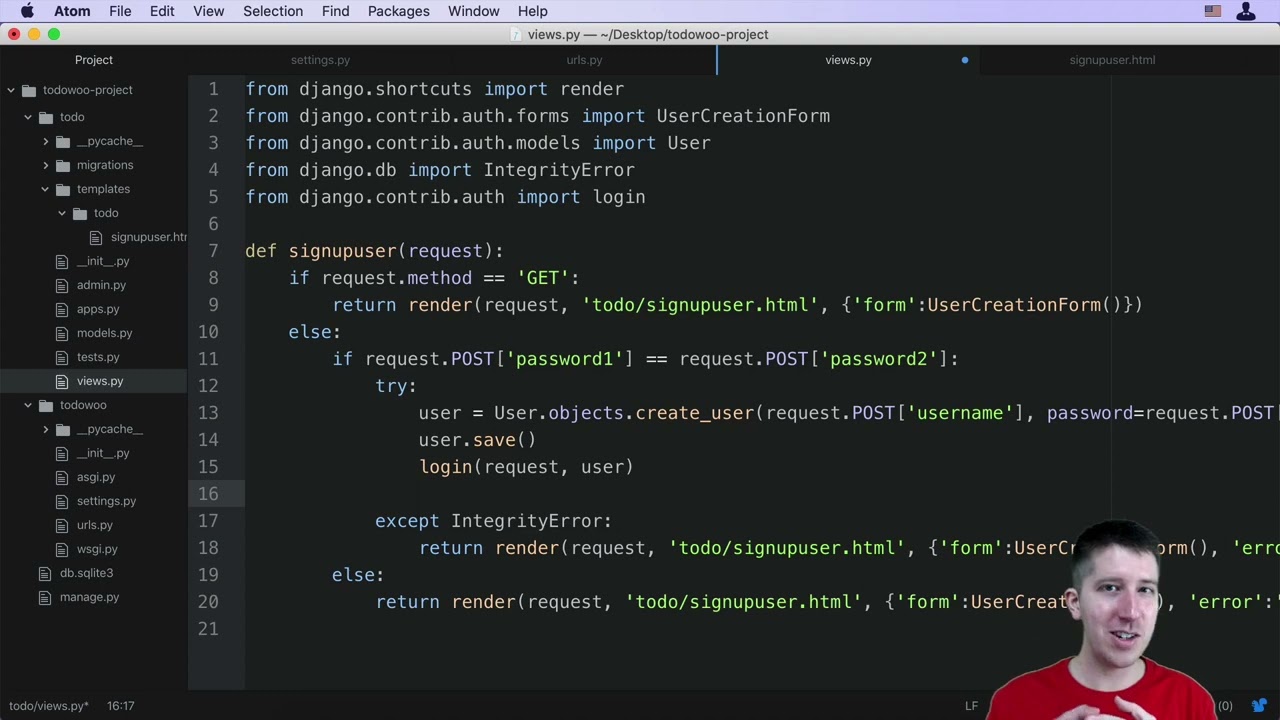
Task: Open the Find menu
Action: coord(335,11)
